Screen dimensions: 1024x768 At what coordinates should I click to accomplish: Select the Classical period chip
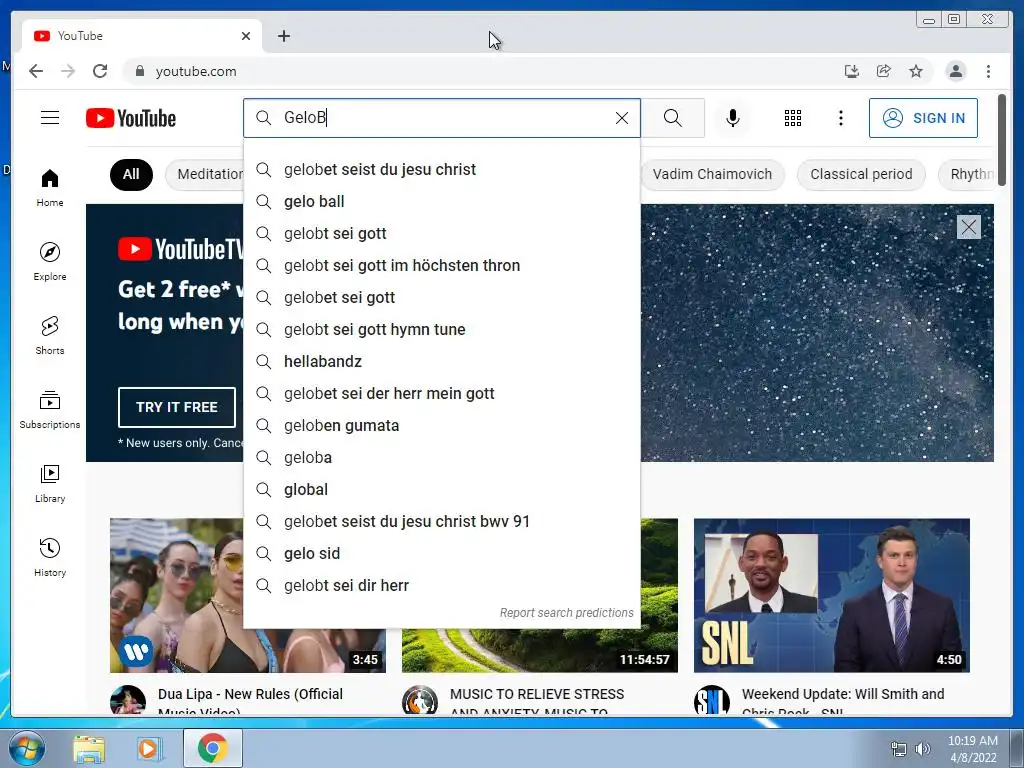pyautogui.click(x=861, y=174)
